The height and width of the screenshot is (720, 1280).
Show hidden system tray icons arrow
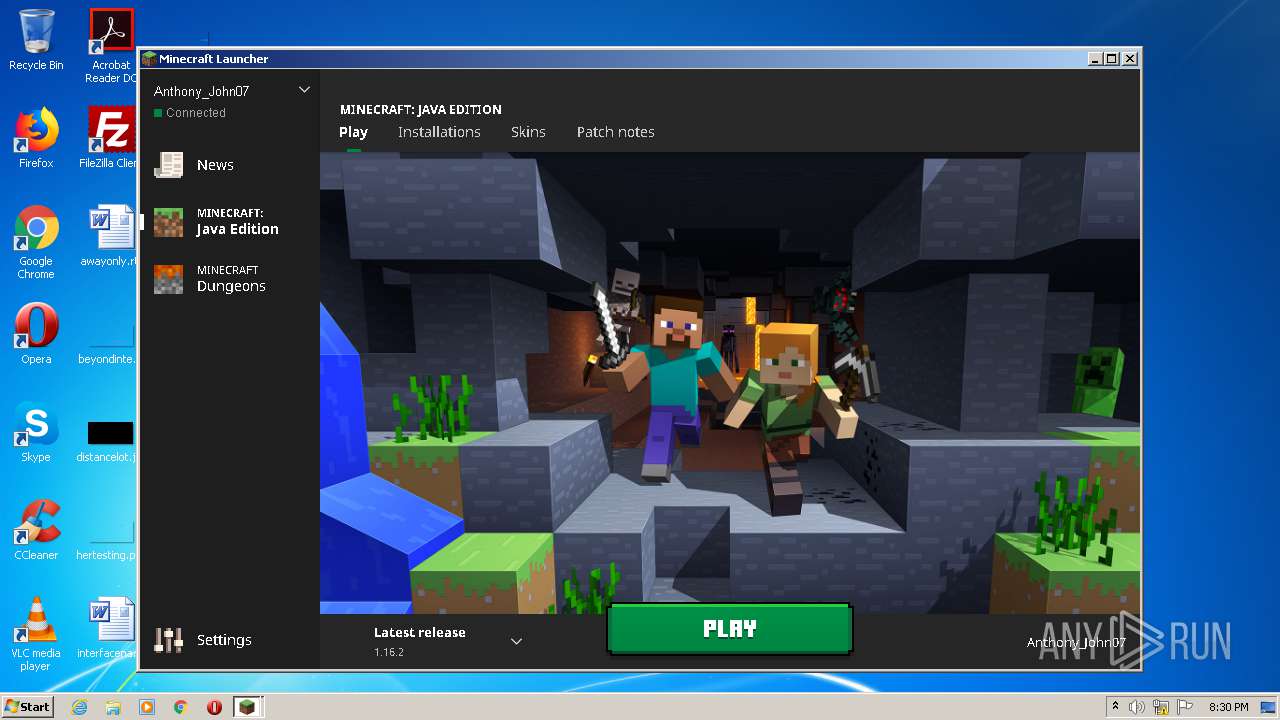click(1115, 707)
